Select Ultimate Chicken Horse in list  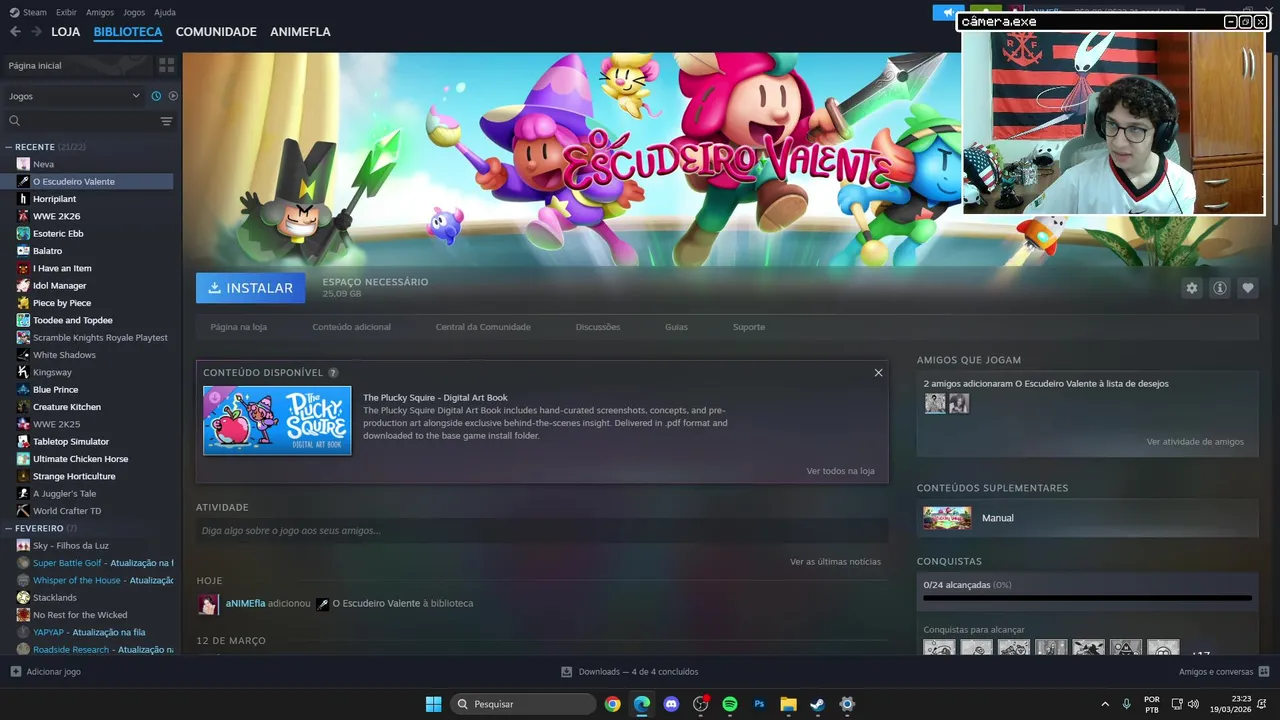(x=80, y=459)
